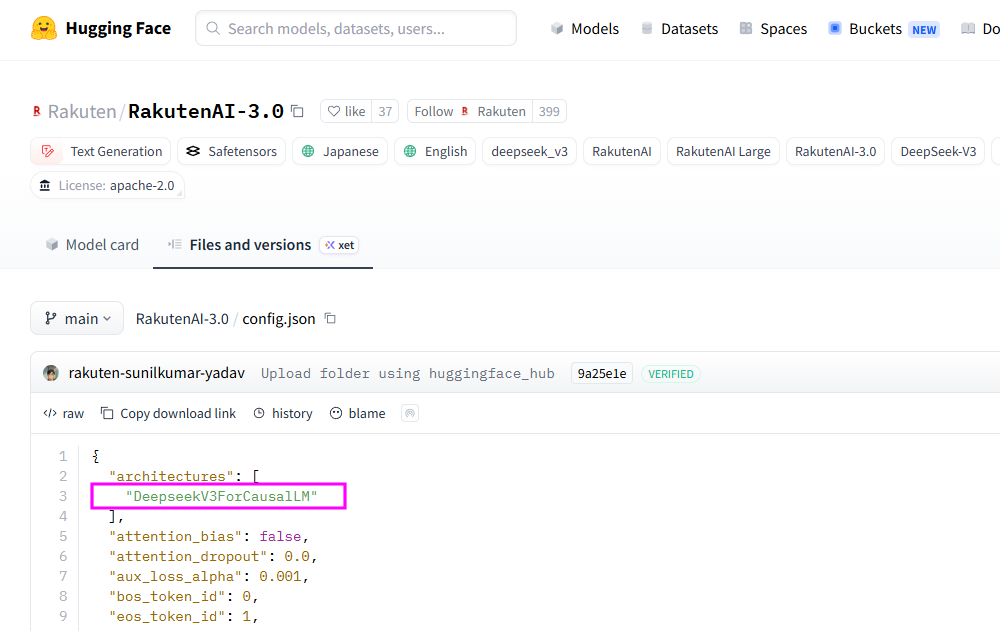The height and width of the screenshot is (631, 1000).
Task: Switch to the Model card tab
Action: 92,245
